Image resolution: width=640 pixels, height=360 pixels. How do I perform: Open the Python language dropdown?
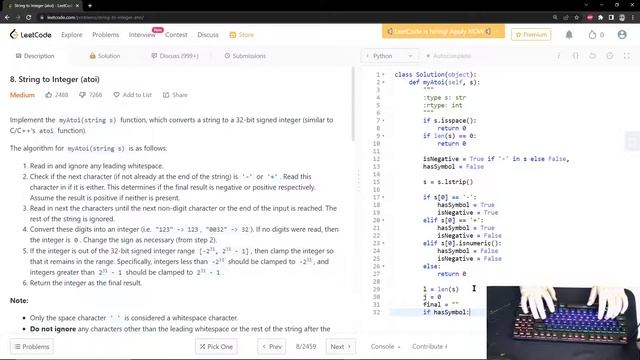pos(389,56)
